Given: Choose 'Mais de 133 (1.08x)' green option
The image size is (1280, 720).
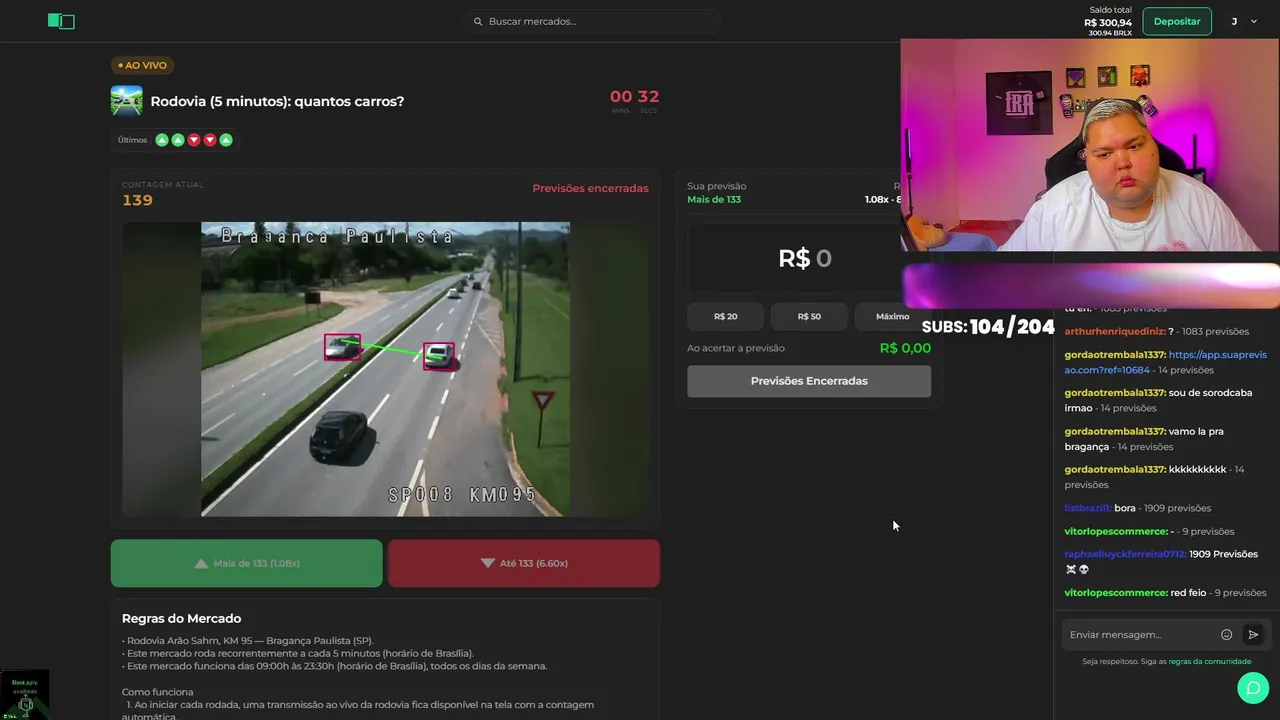Looking at the screenshot, I should click(246, 563).
